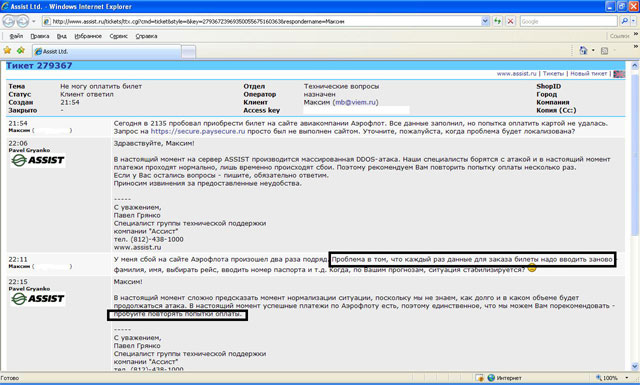The width and height of the screenshot is (640, 385).
Task: Click the Новый тикет link
Action: pyautogui.click(x=589, y=74)
